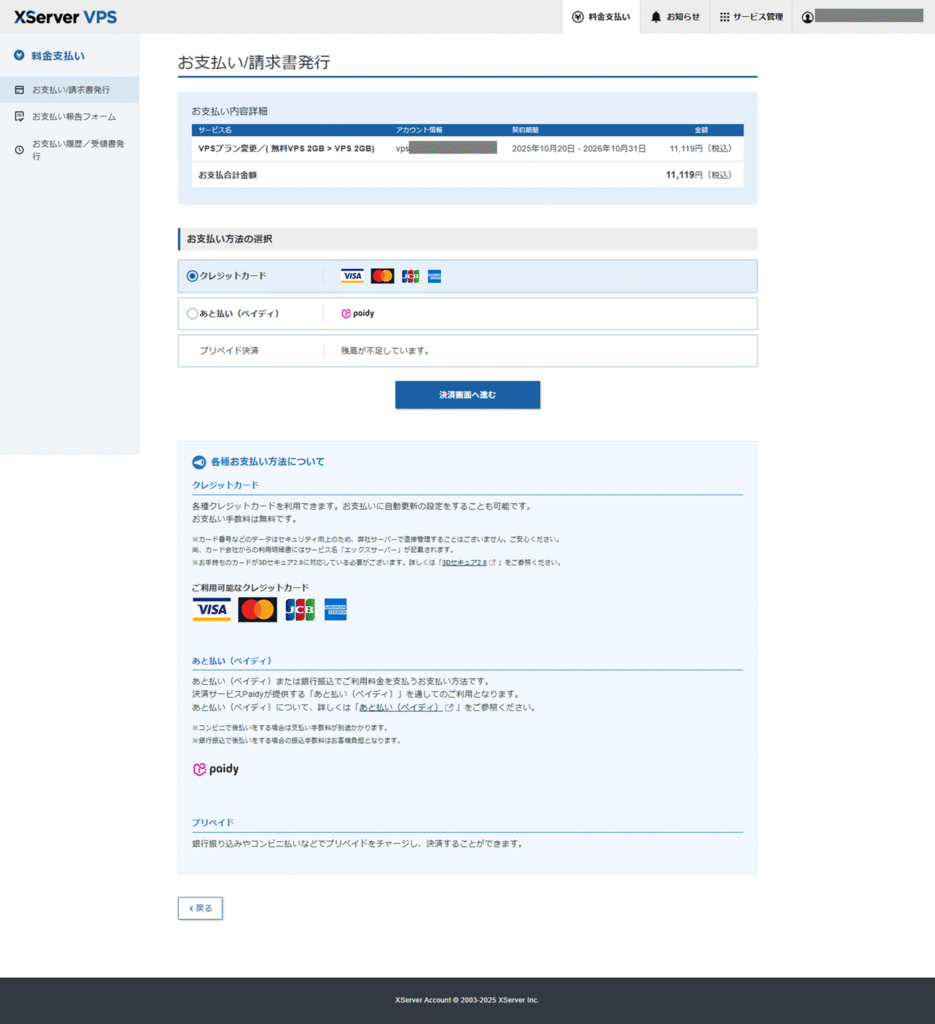Select the クレジットカード radio button
Viewport: 935px width, 1024px height.
[192, 276]
